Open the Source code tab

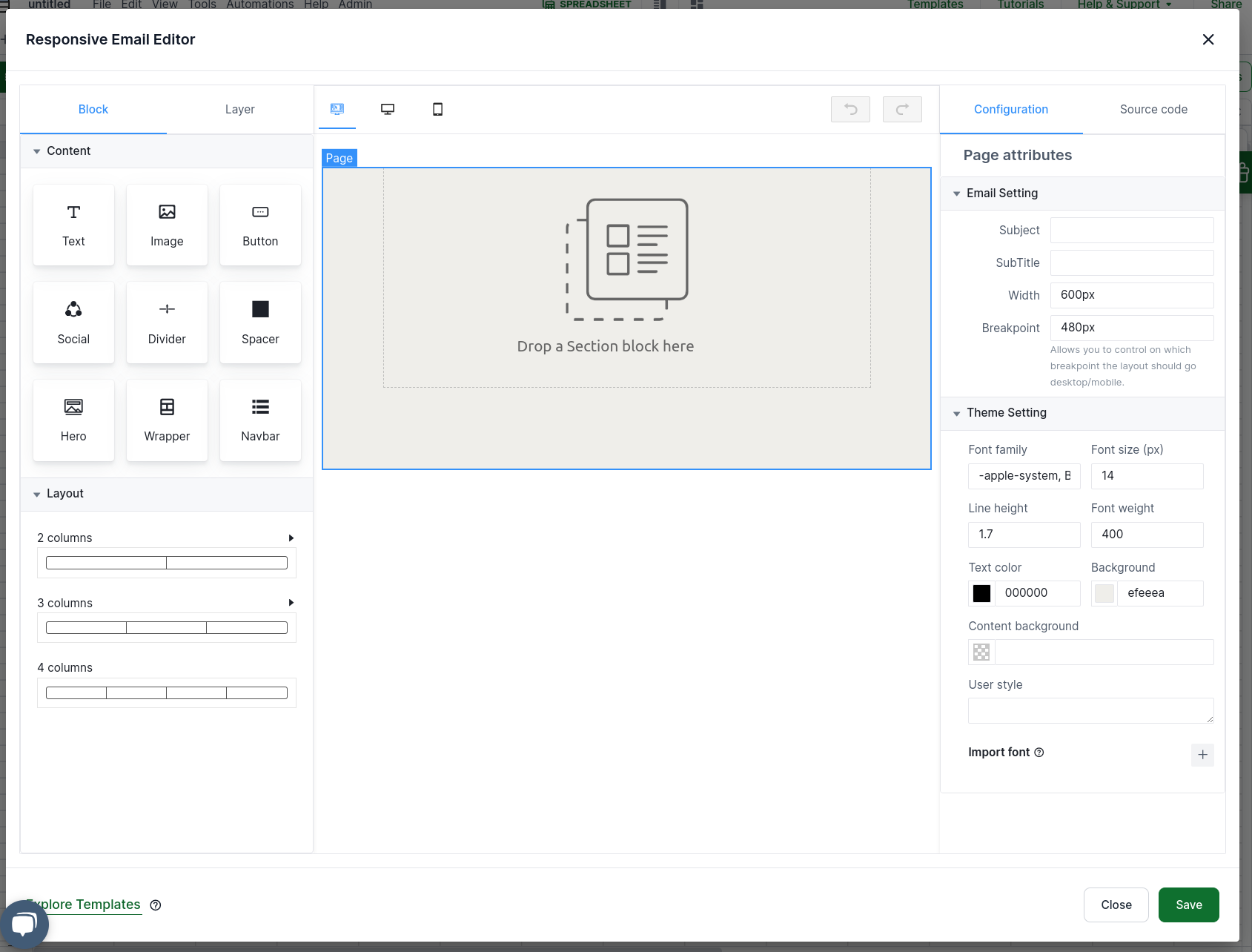click(x=1153, y=109)
